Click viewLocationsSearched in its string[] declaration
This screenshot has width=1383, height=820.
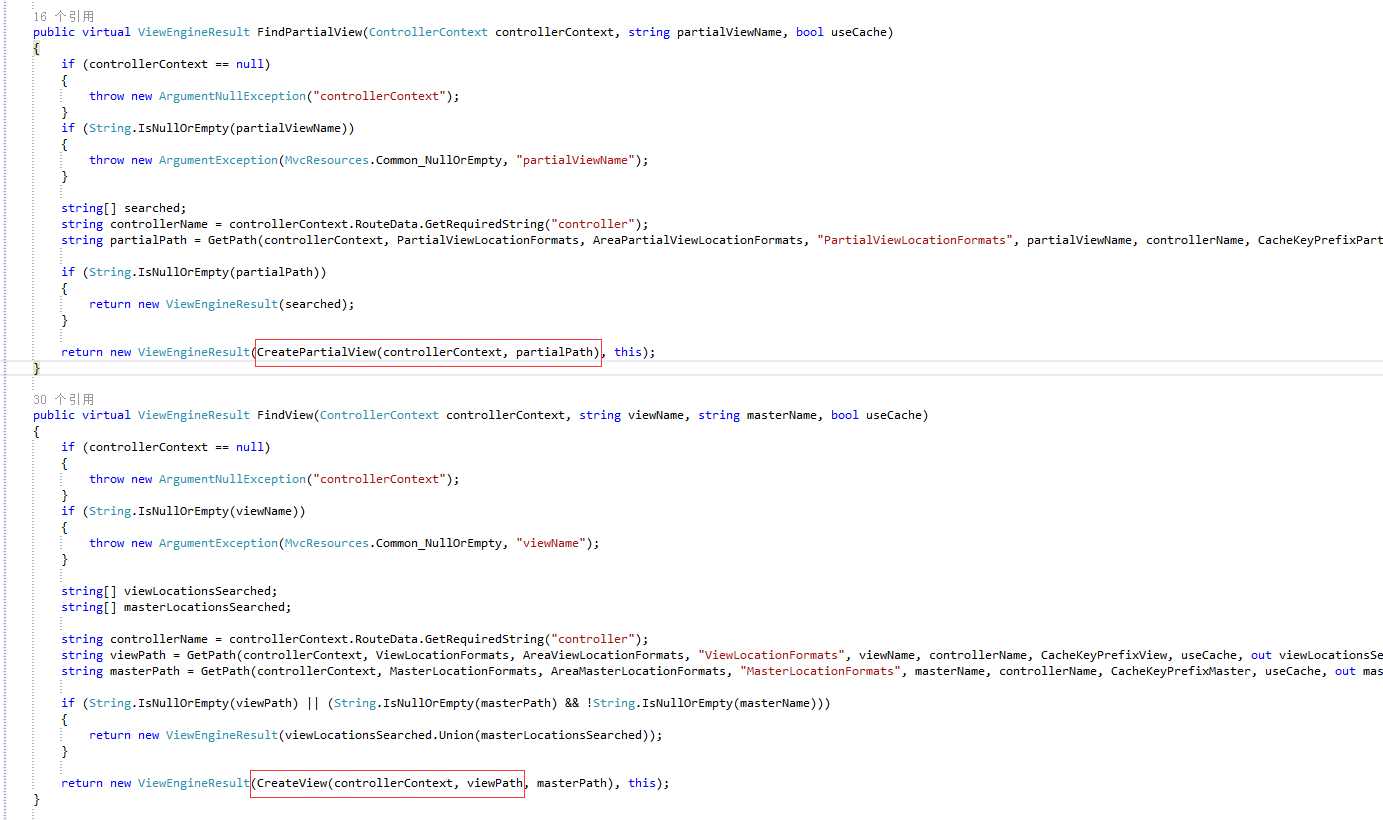197,591
